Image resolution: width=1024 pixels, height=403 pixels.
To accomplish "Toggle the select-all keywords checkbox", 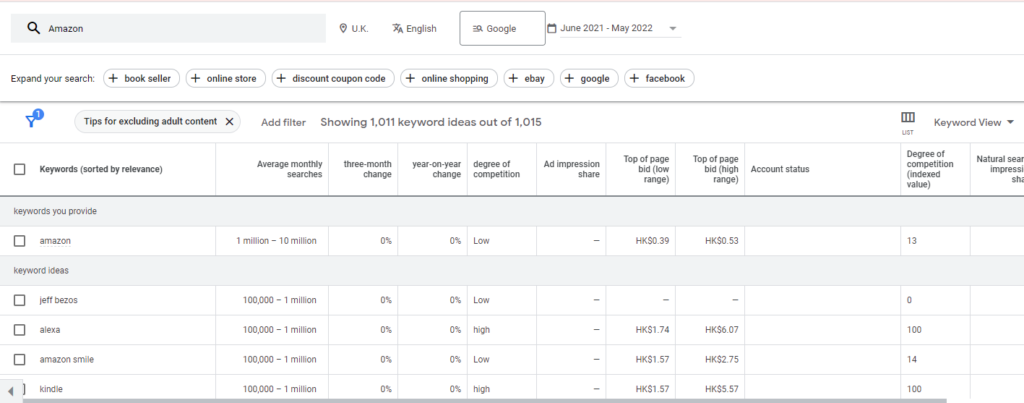I will 20,169.
